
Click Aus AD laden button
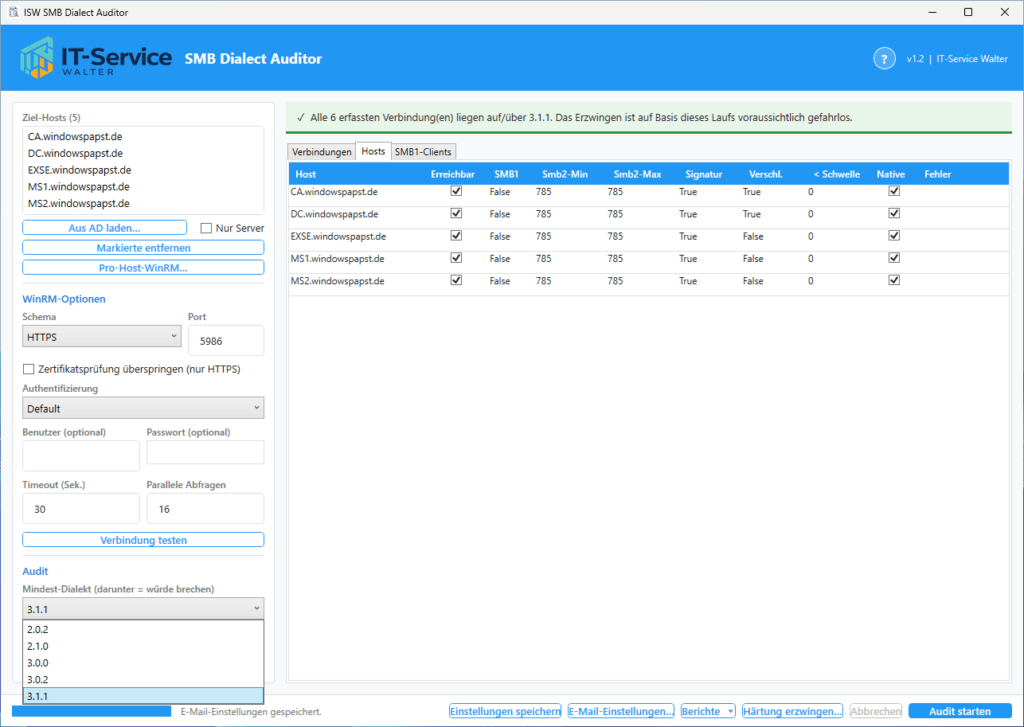(104, 228)
